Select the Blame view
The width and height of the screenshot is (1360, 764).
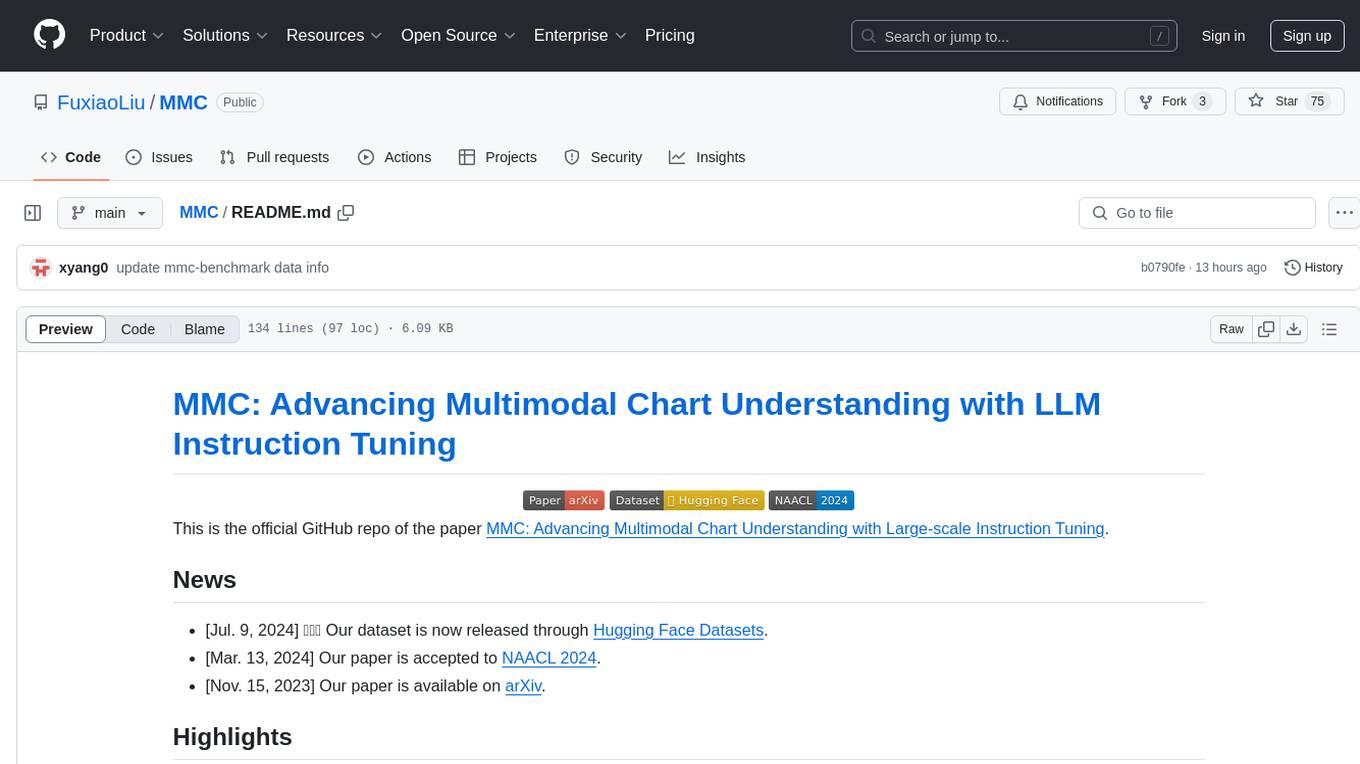pyautogui.click(x=204, y=329)
